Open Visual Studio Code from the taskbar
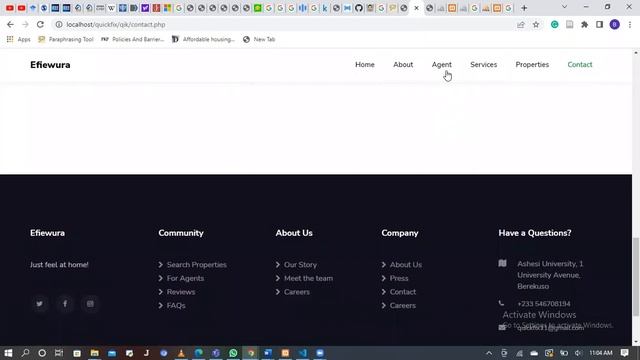 click(302, 353)
